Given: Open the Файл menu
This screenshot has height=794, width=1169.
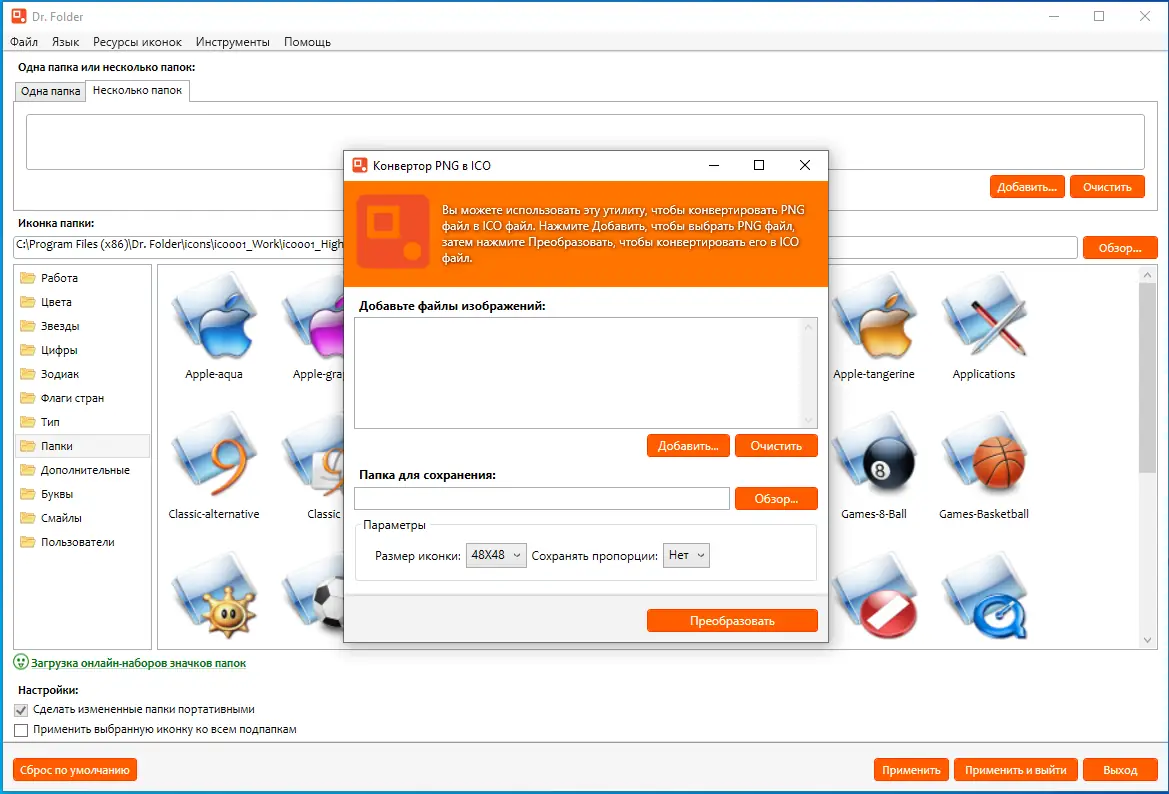Looking at the screenshot, I should [24, 42].
